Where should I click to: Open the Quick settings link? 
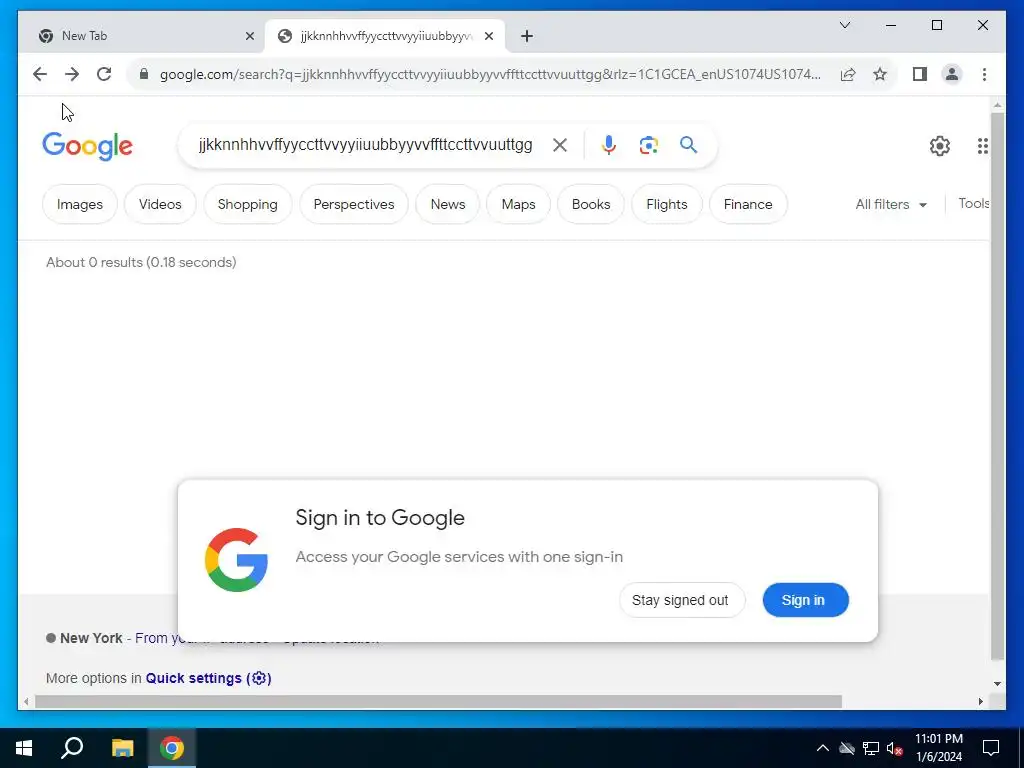pyautogui.click(x=208, y=679)
